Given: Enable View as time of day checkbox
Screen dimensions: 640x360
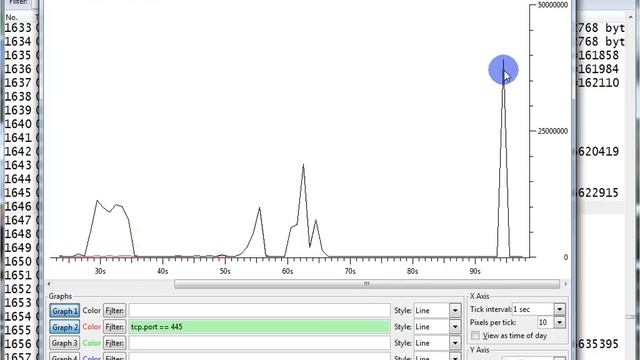Looking at the screenshot, I should (475, 336).
